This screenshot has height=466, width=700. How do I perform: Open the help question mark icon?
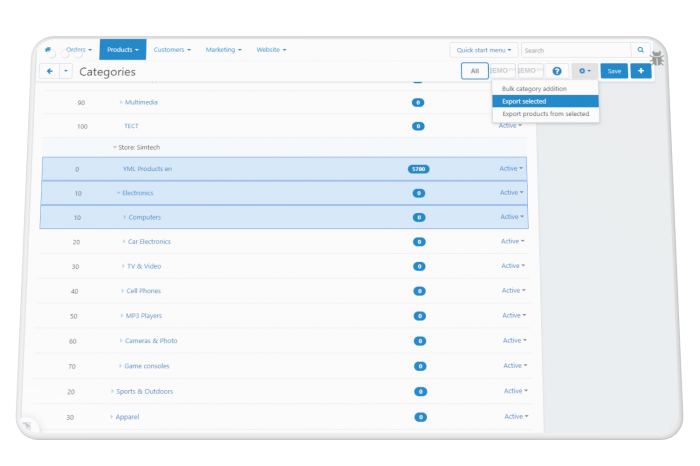tap(557, 71)
